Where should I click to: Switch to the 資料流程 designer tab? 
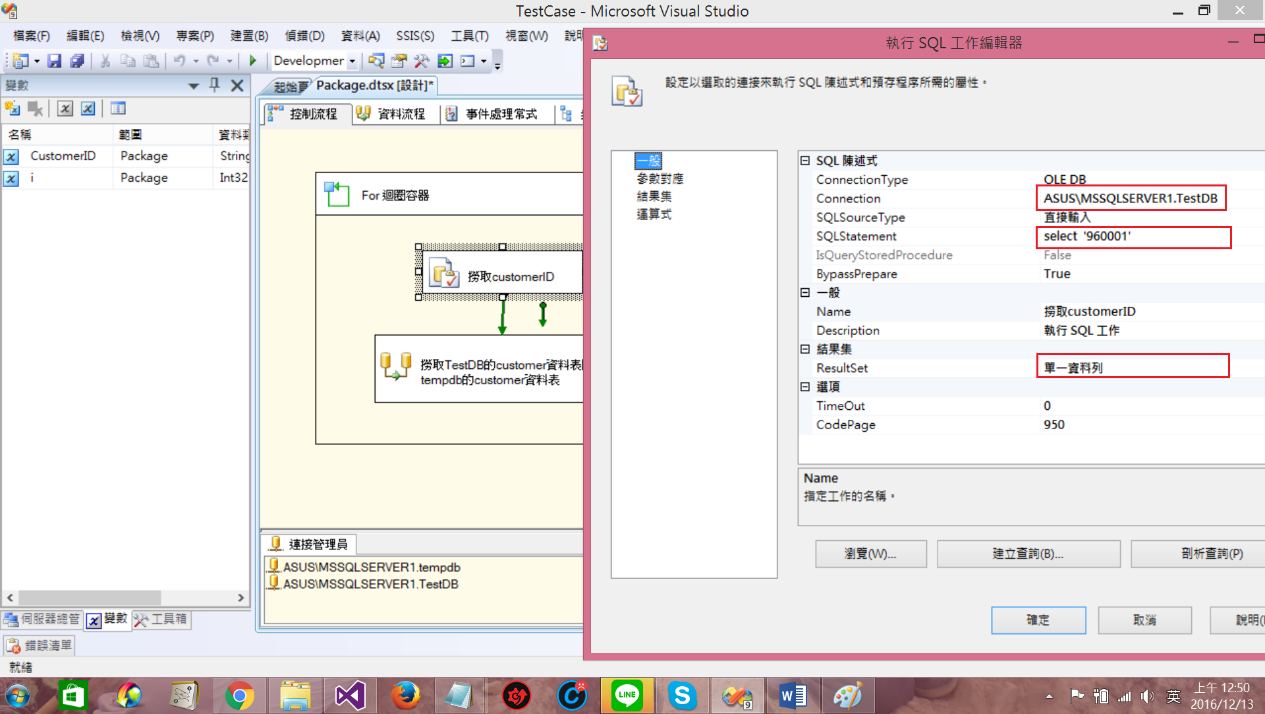click(394, 114)
